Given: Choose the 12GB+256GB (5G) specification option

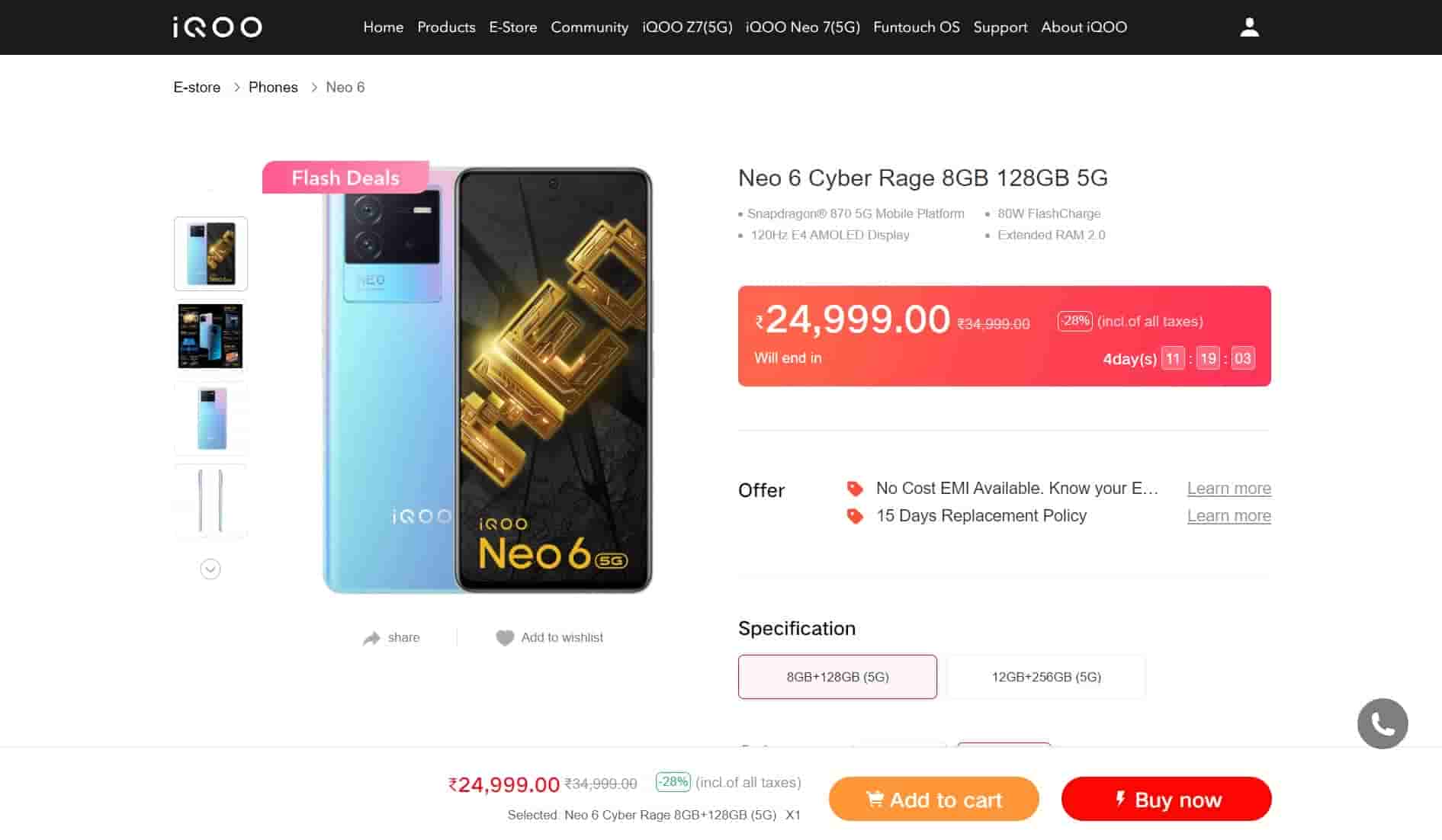Looking at the screenshot, I should pyautogui.click(x=1045, y=677).
